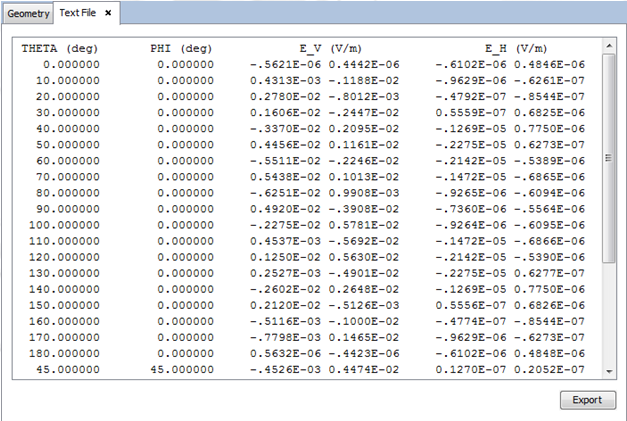Switch to the Geometry tab
The width and height of the screenshot is (627, 421).
pyautogui.click(x=27, y=13)
